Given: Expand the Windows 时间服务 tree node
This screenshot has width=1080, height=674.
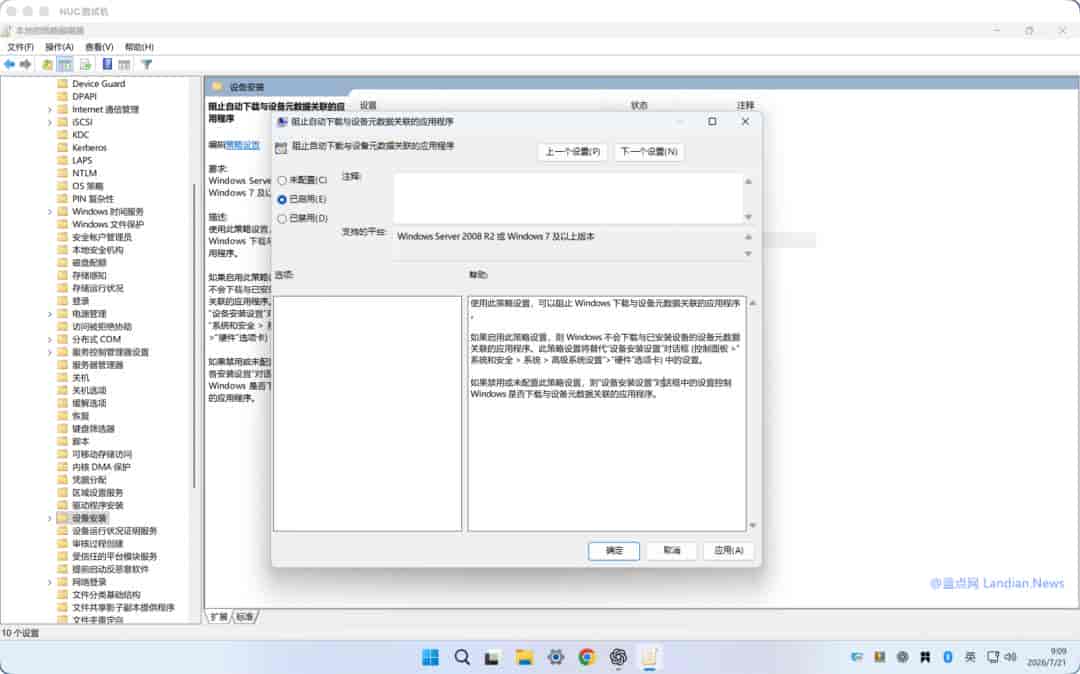Looking at the screenshot, I should coord(50,212).
